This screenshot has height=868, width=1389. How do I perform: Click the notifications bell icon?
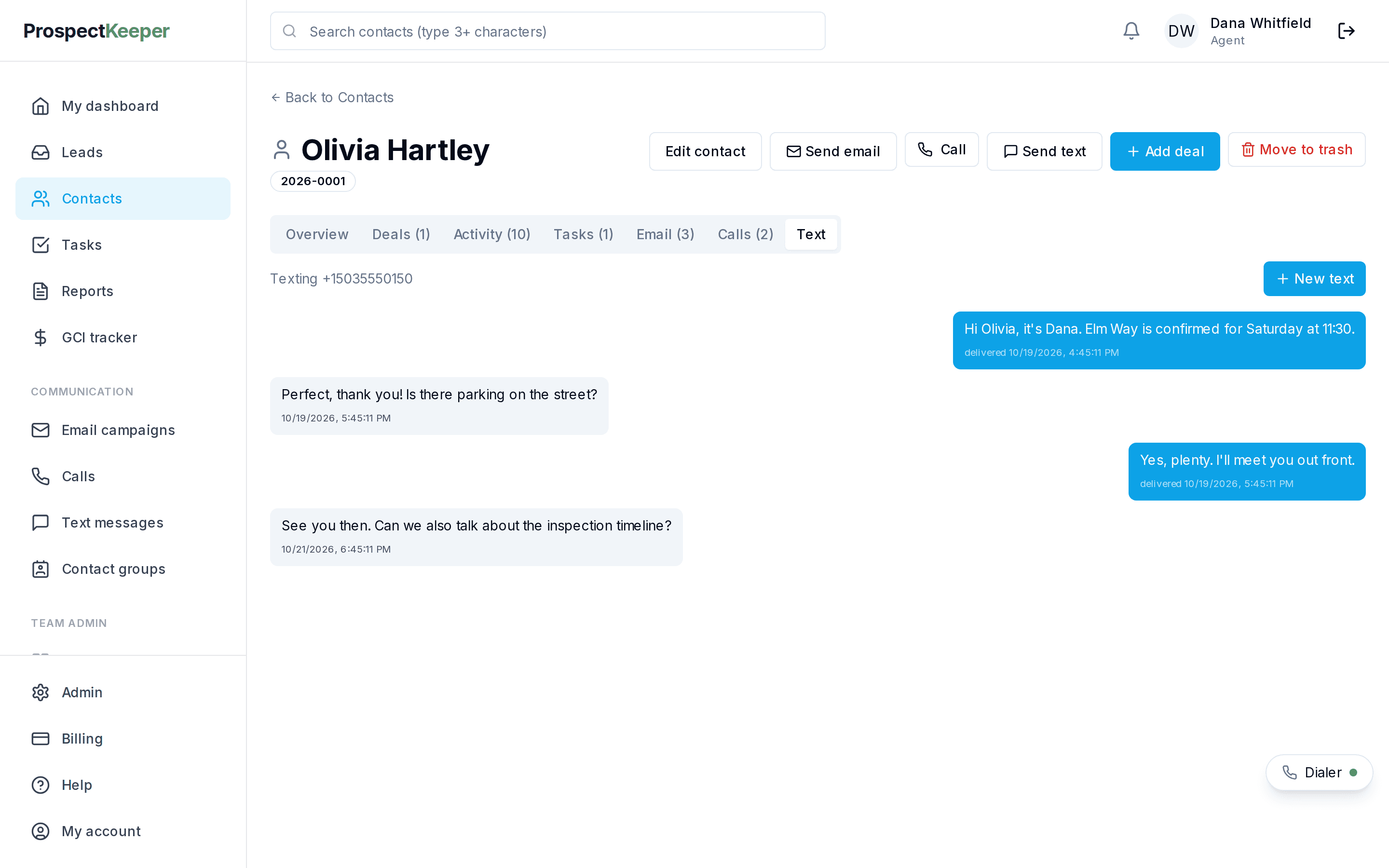pos(1130,31)
